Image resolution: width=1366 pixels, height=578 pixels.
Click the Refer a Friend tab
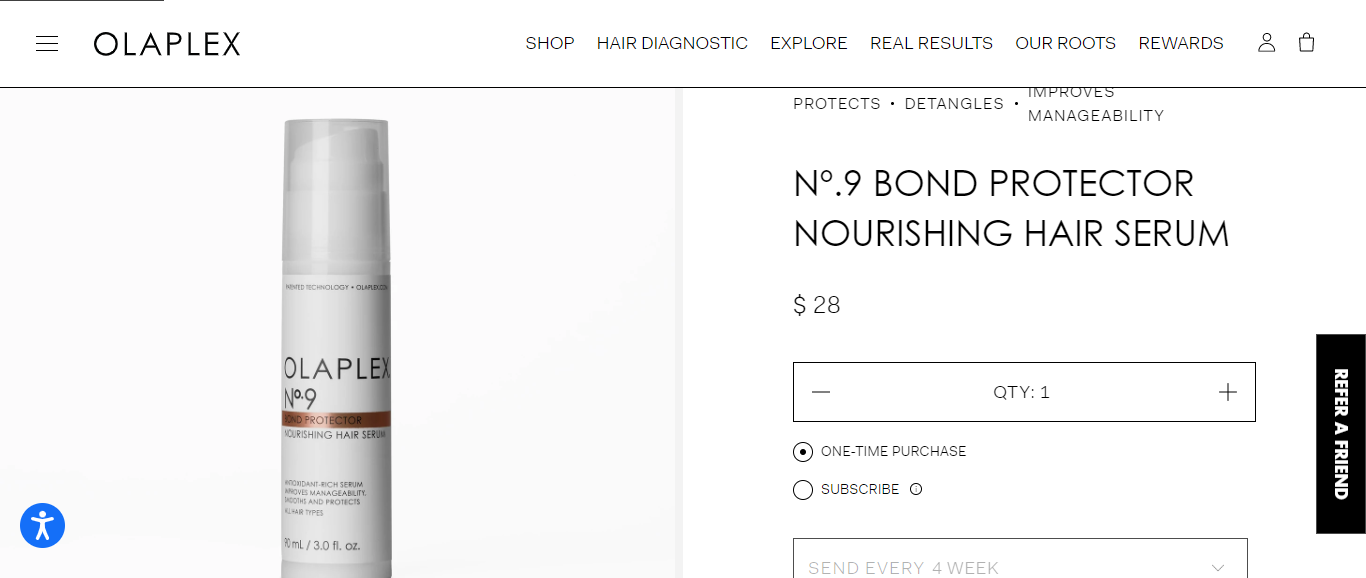(x=1341, y=433)
